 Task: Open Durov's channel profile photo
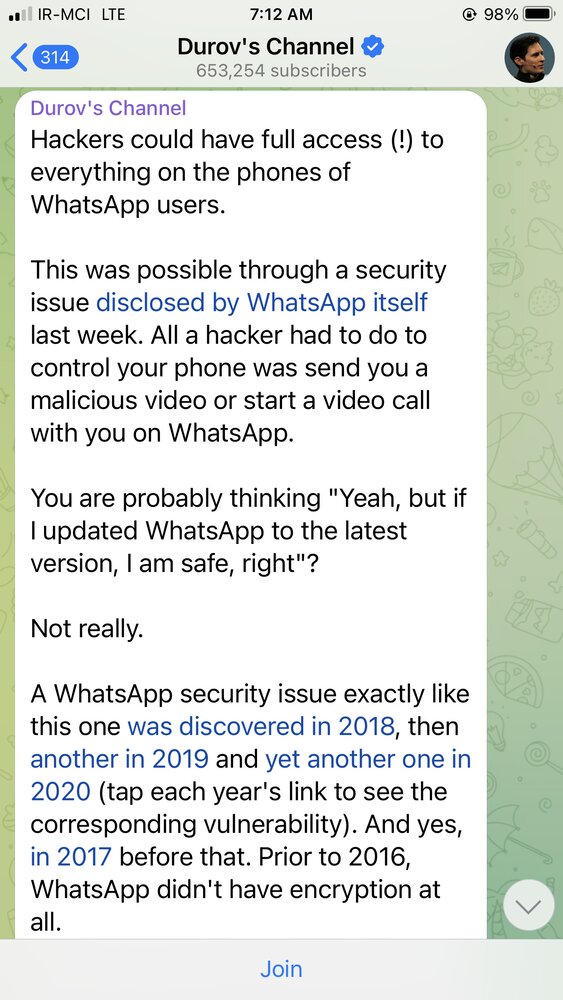[x=529, y=58]
